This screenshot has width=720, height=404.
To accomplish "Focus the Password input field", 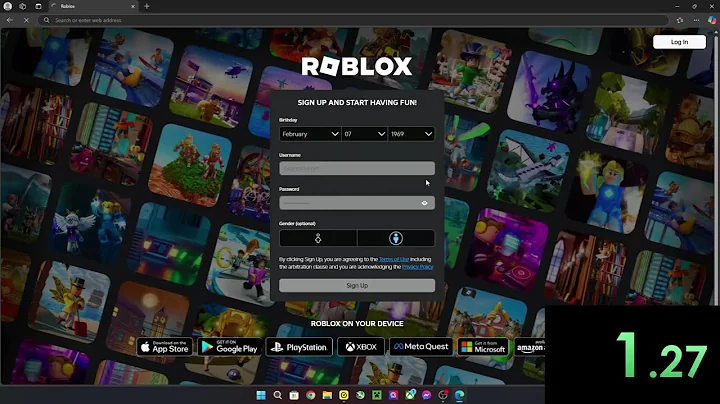I will pyautogui.click(x=357, y=203).
